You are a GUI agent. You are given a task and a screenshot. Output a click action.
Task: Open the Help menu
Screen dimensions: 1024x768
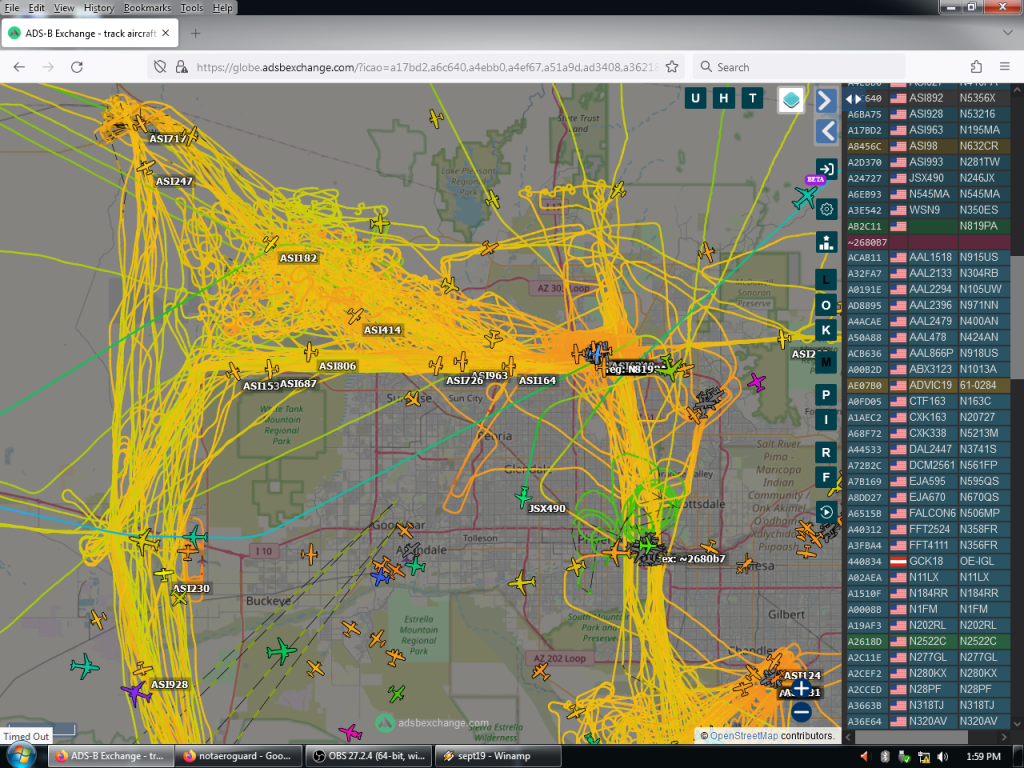coord(222,8)
